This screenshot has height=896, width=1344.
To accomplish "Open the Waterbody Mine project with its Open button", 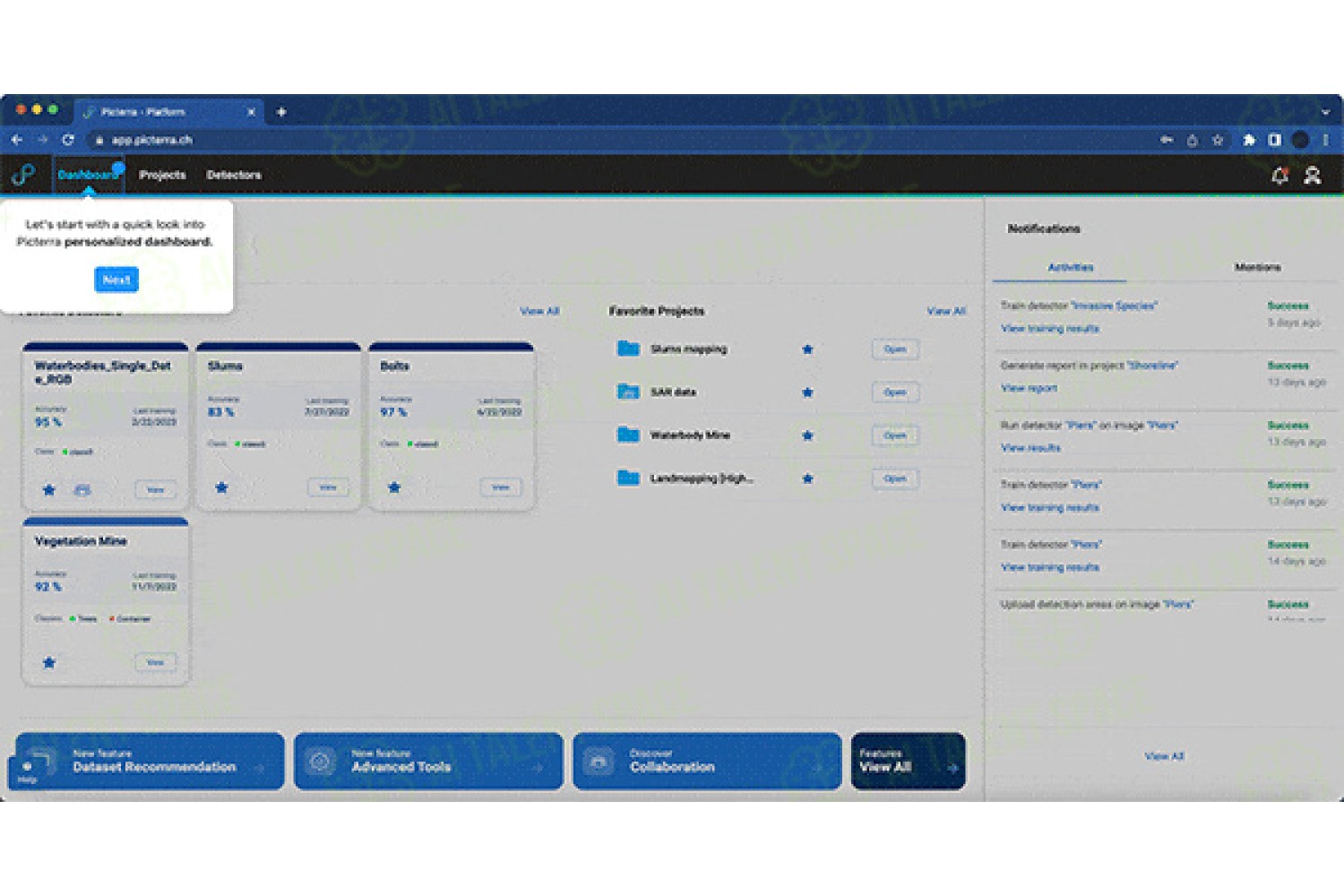I will tap(895, 435).
